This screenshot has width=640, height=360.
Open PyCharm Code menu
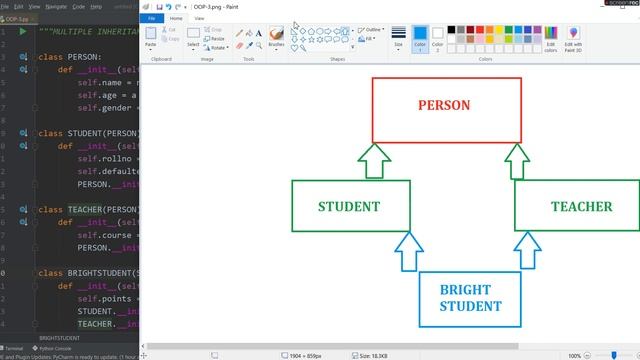[78, 7]
